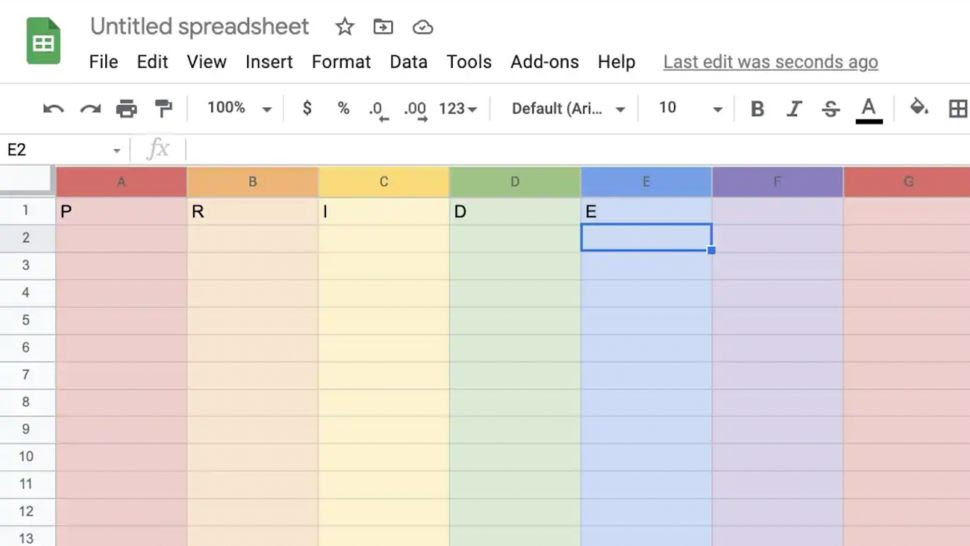The image size is (970, 546).
Task: Toggle Italic formatting
Action: (x=794, y=109)
